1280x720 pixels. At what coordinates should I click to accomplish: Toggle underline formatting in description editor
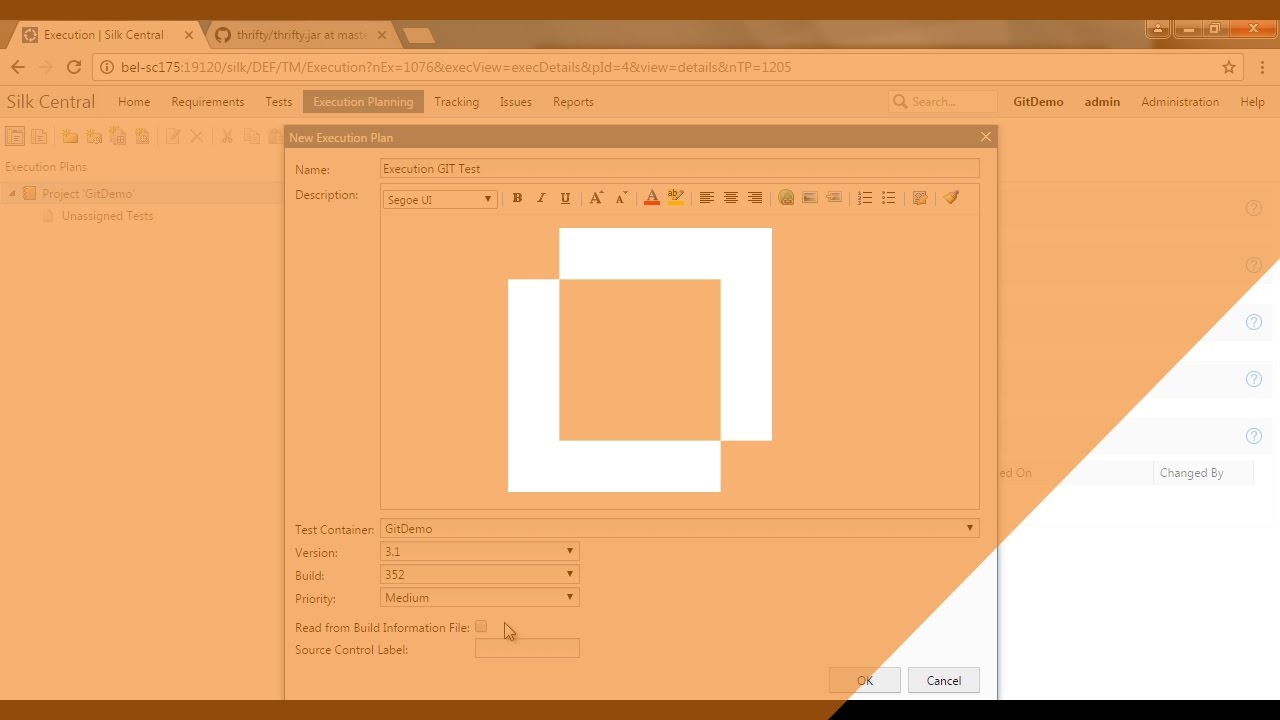pyautogui.click(x=565, y=198)
